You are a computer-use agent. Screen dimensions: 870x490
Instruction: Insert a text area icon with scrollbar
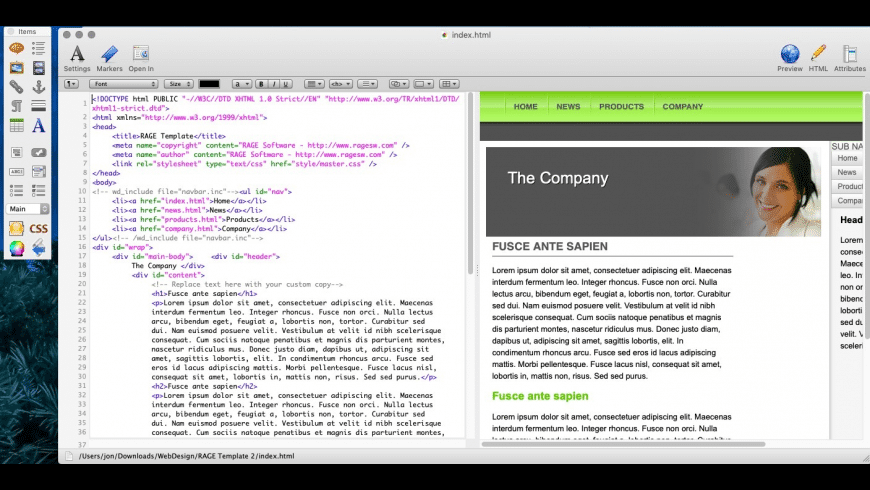point(38,171)
